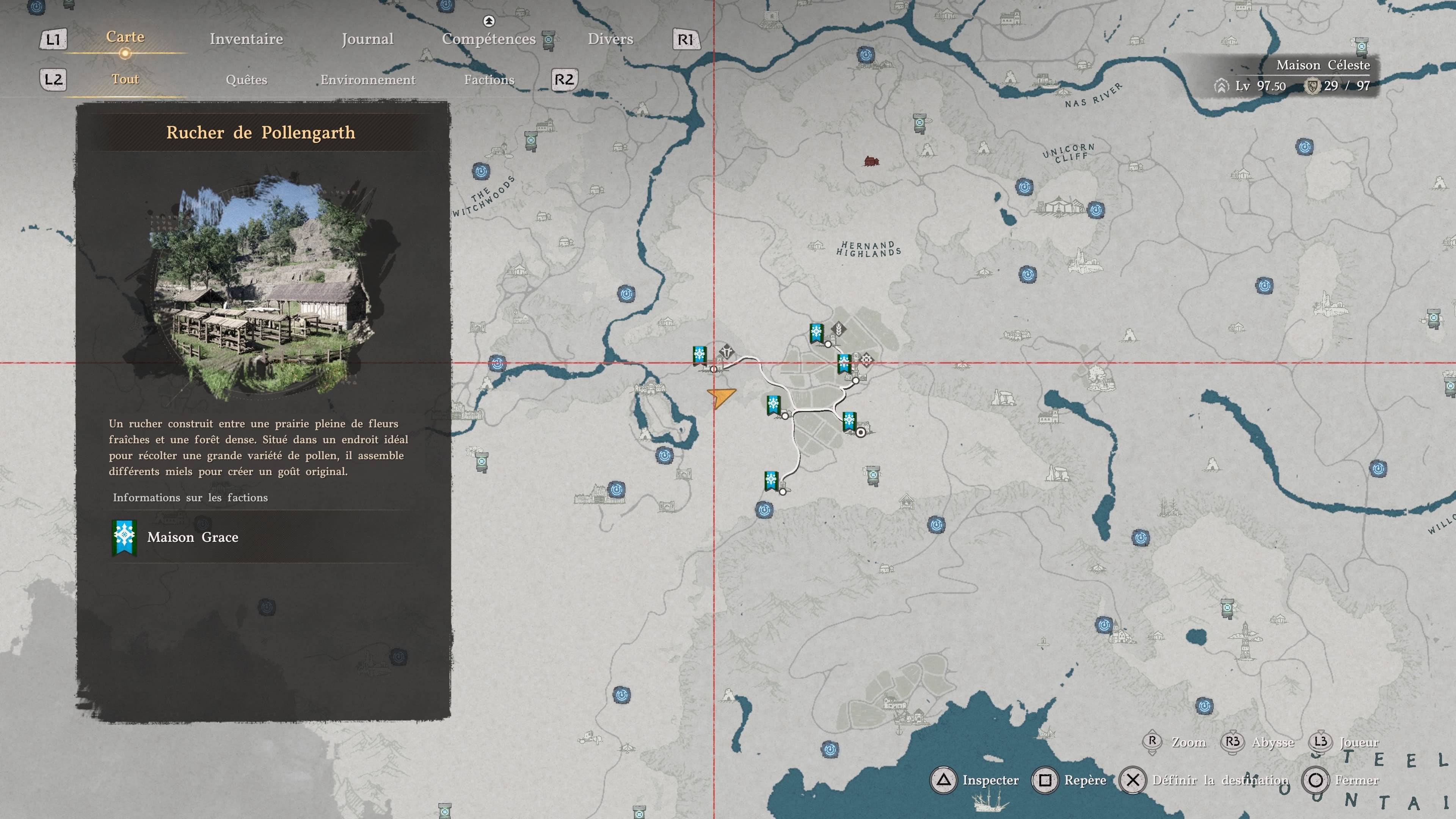Click the faction banner beside the wheat icon
The width and height of the screenshot is (1456, 819).
click(x=816, y=334)
